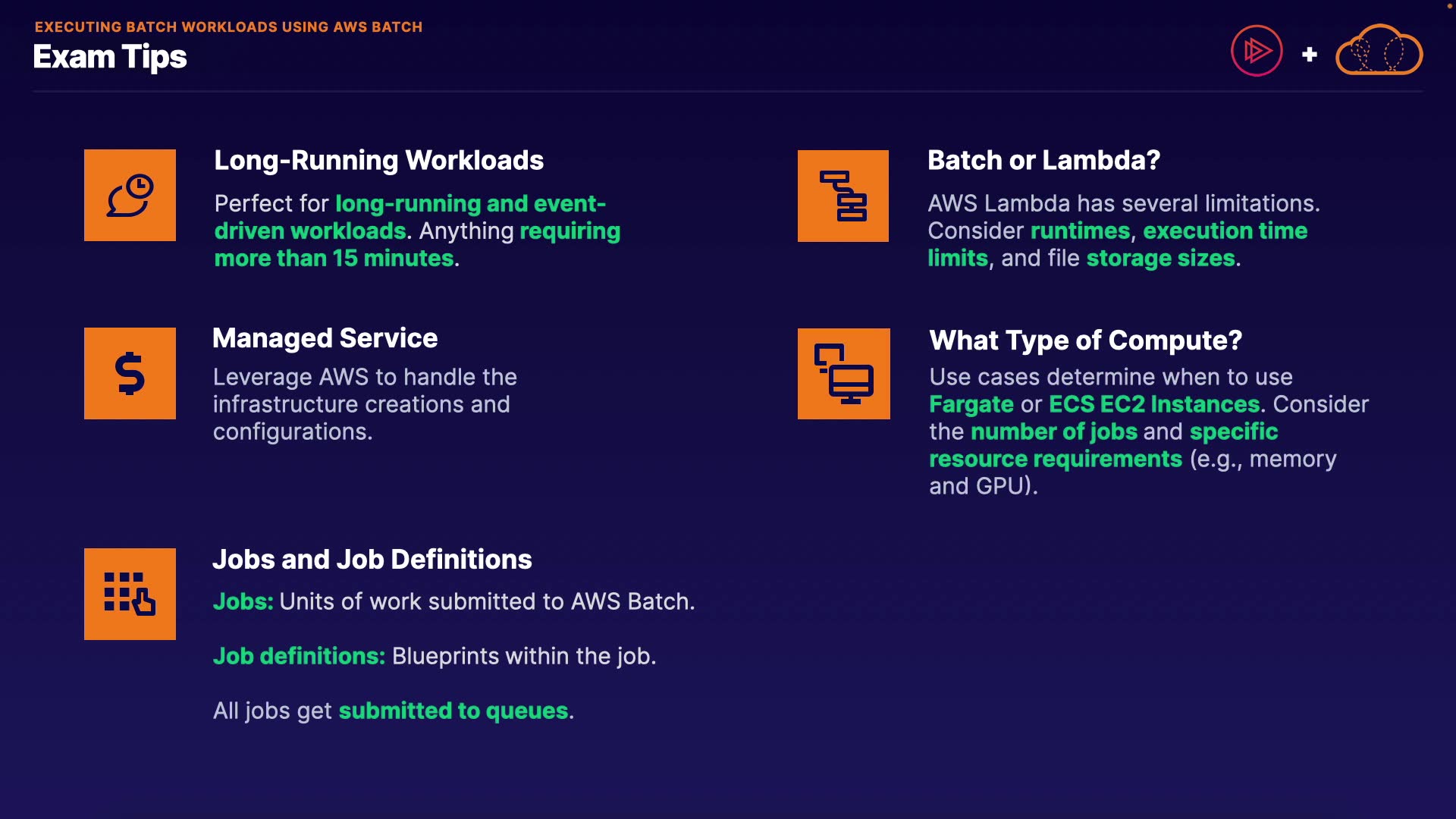Click the green 'storage sizes' text

click(x=1160, y=259)
